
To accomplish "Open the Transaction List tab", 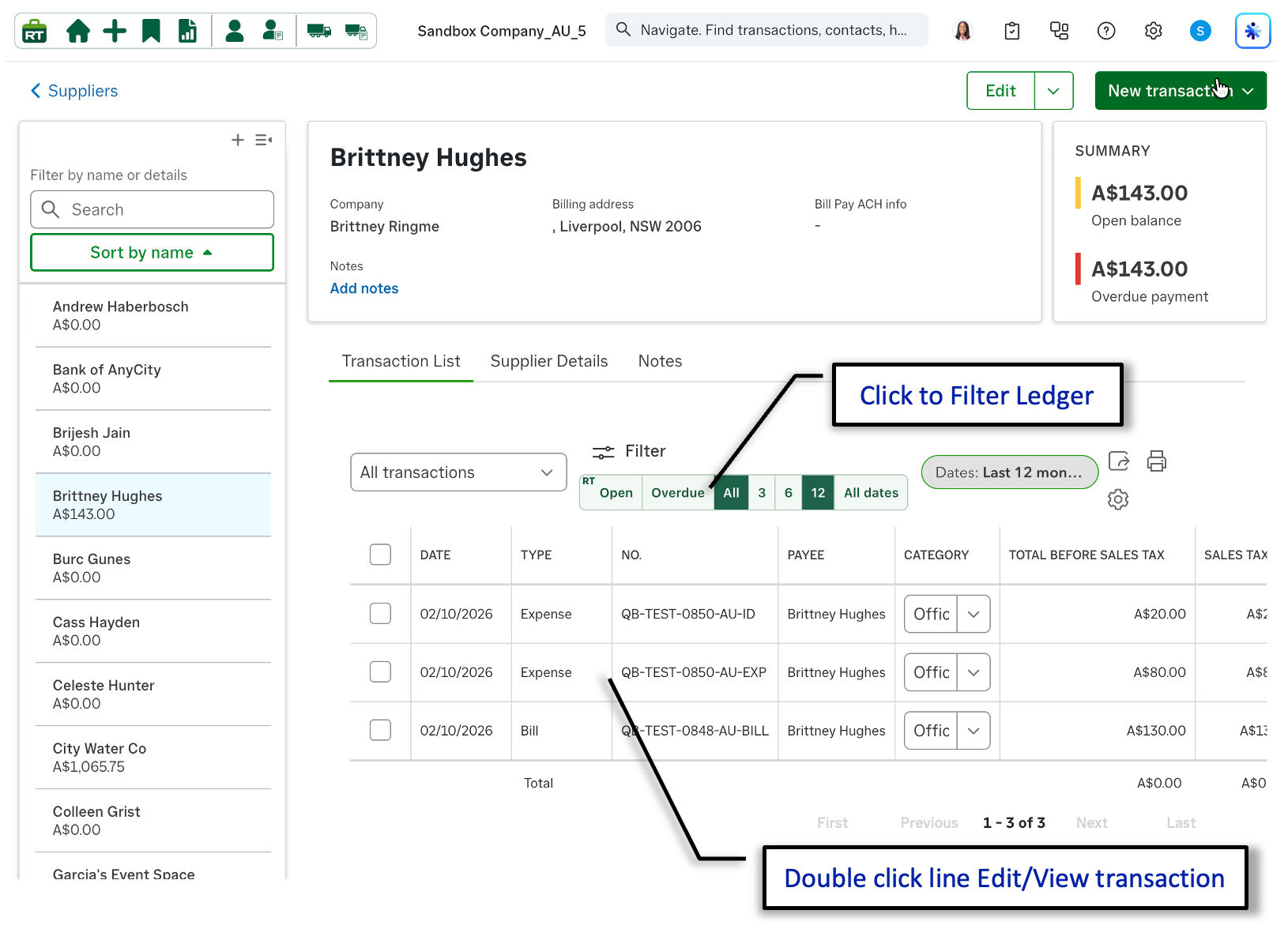I will click(x=401, y=361).
